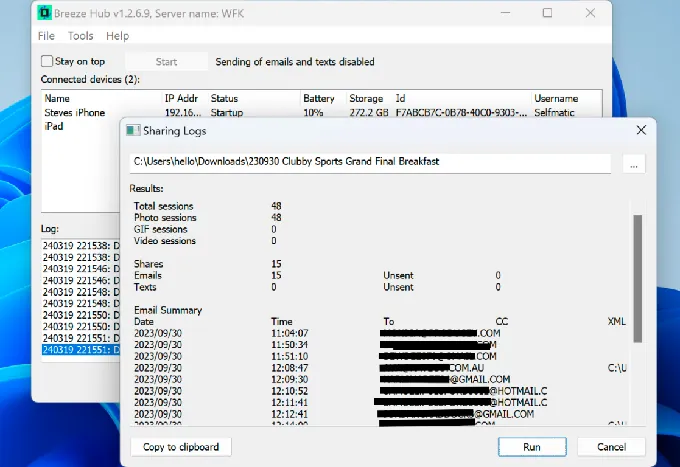Image resolution: width=680 pixels, height=467 pixels.
Task: Click the Start button in Breeze Hub
Action: (167, 62)
